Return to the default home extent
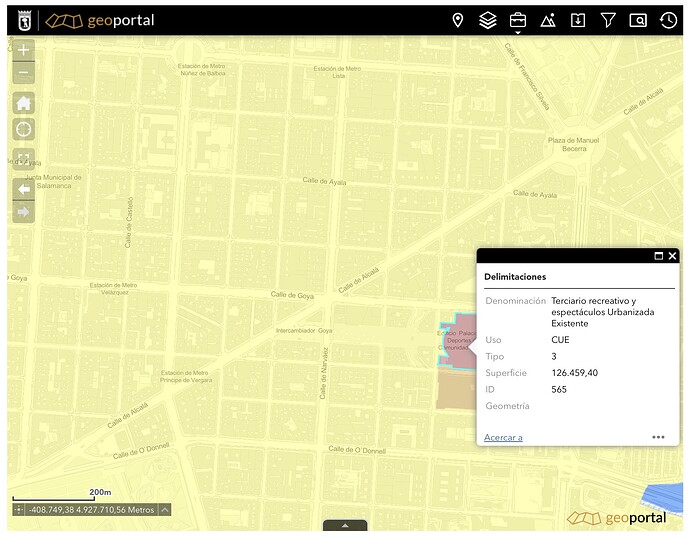 click(x=24, y=103)
